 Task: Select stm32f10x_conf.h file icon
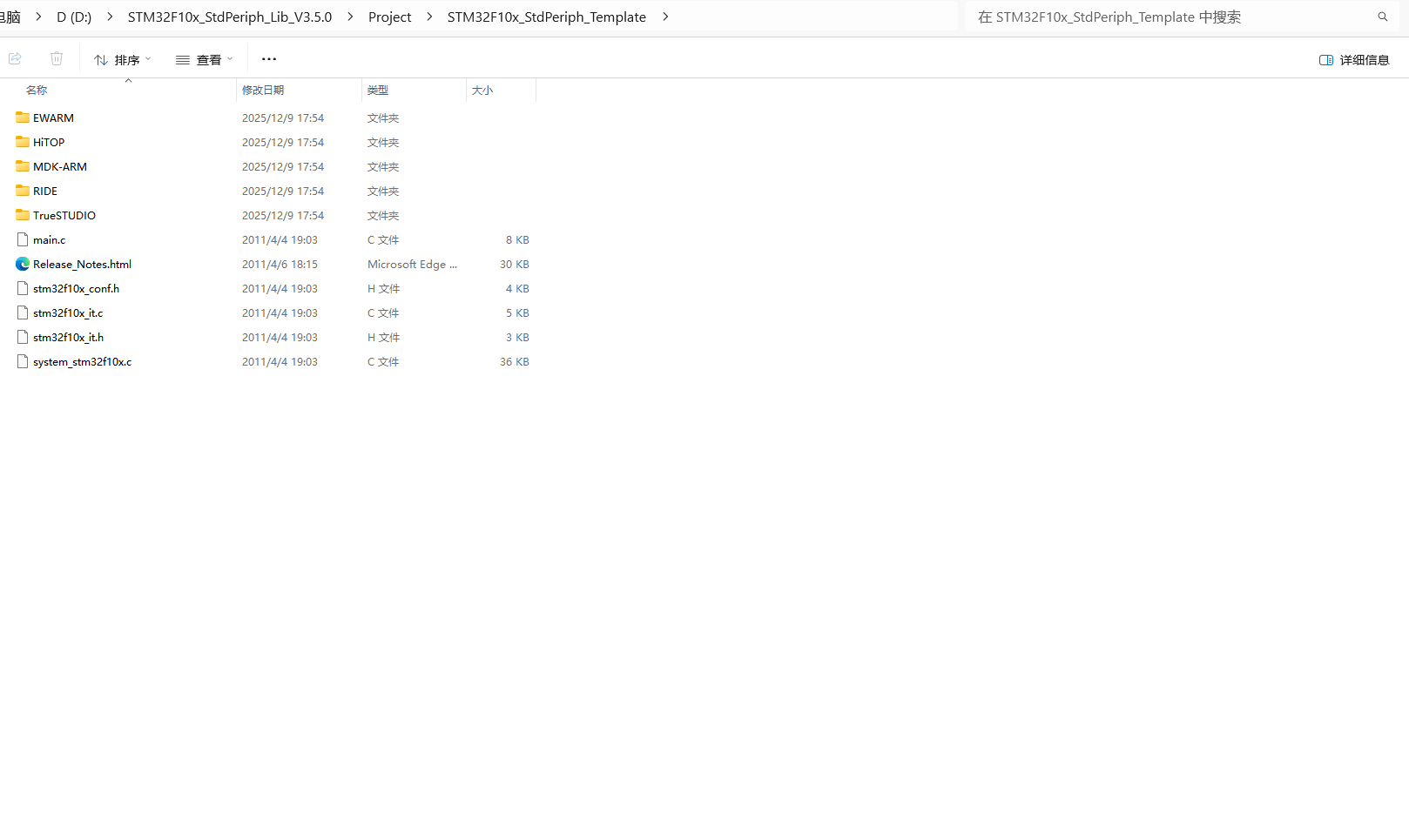pos(23,288)
